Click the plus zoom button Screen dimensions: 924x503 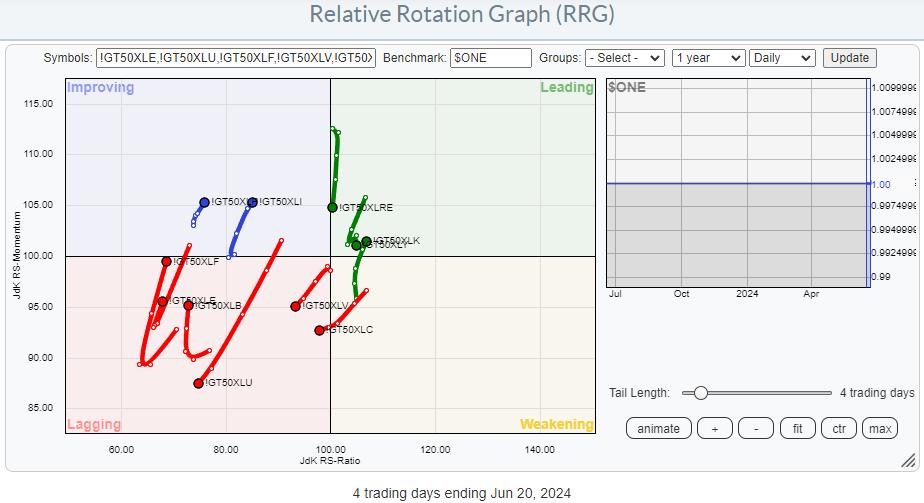point(714,428)
